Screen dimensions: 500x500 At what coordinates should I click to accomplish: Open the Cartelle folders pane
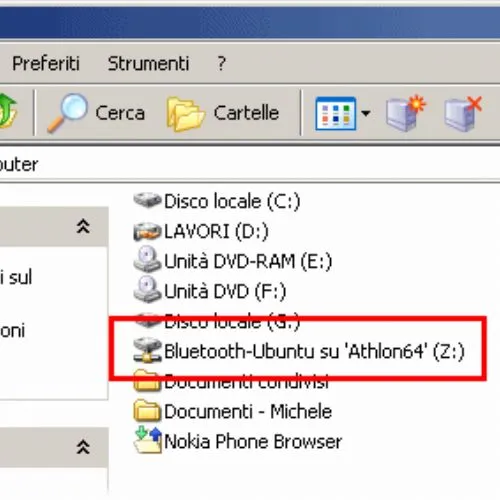pyautogui.click(x=223, y=113)
